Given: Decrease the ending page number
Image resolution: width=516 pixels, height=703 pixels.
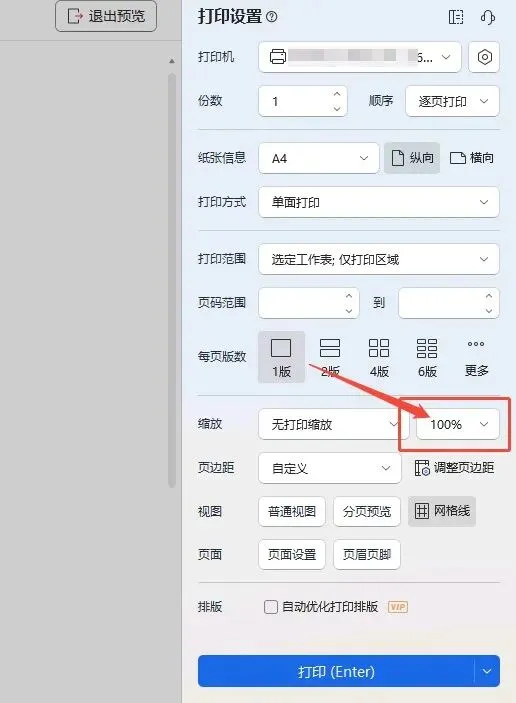Looking at the screenshot, I should [489, 311].
